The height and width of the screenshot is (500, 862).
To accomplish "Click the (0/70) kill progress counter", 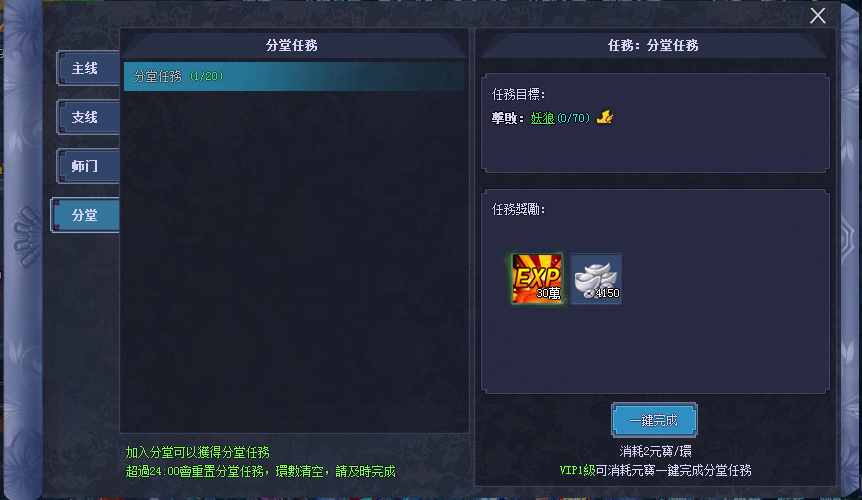I will pos(573,118).
